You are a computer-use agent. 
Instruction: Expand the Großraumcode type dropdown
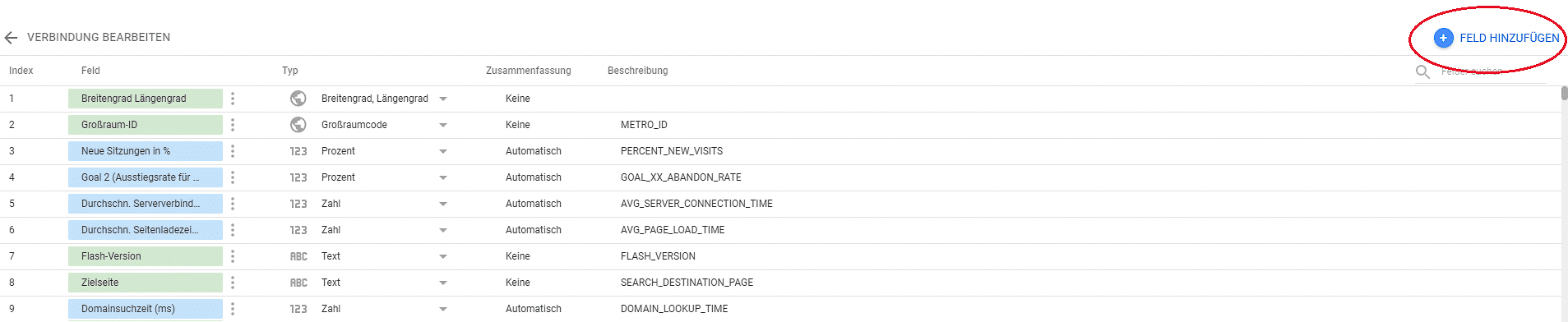(x=443, y=125)
